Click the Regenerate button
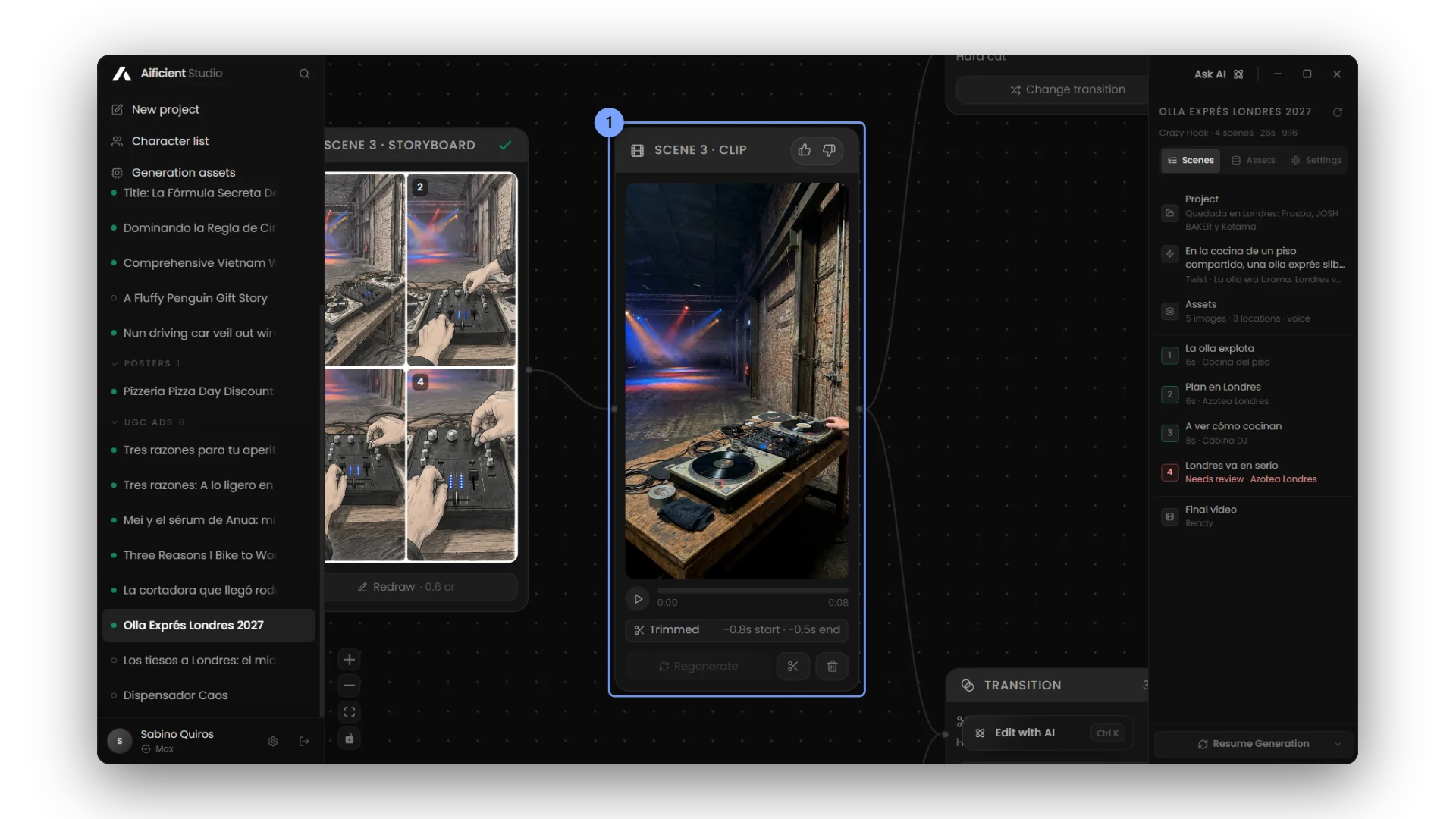The height and width of the screenshot is (819, 1456). click(x=698, y=666)
